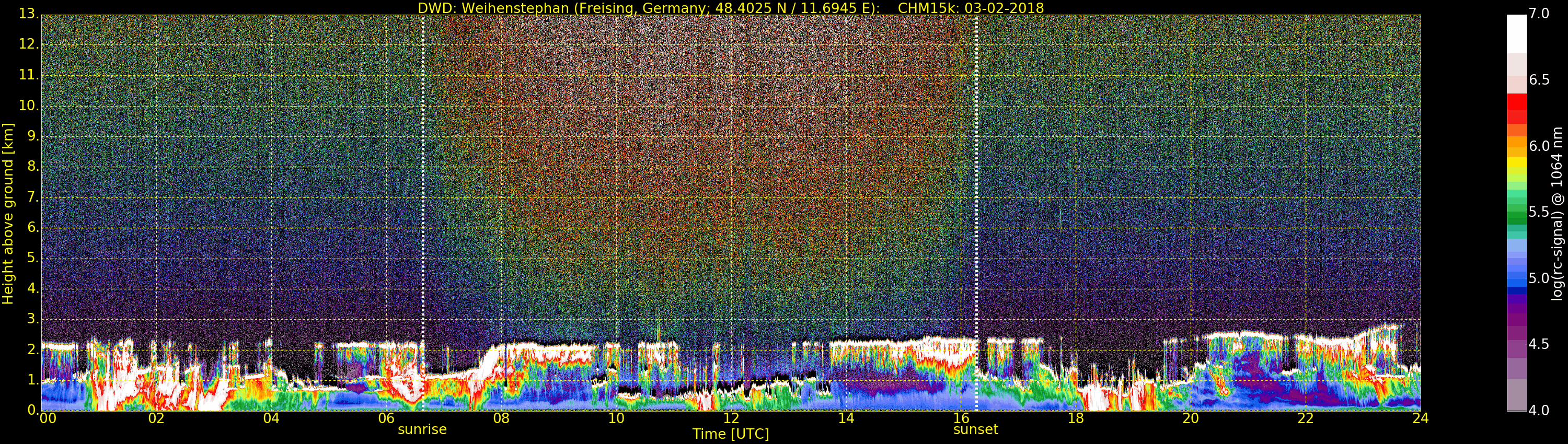
Task: Click the height axis tick "1."
Action: 33,380
